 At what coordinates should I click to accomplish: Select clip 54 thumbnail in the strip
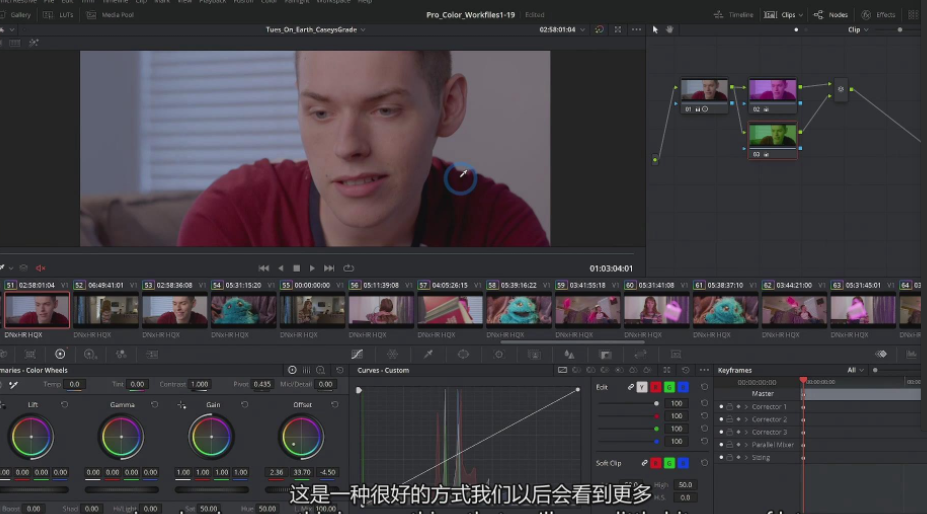click(x=244, y=310)
